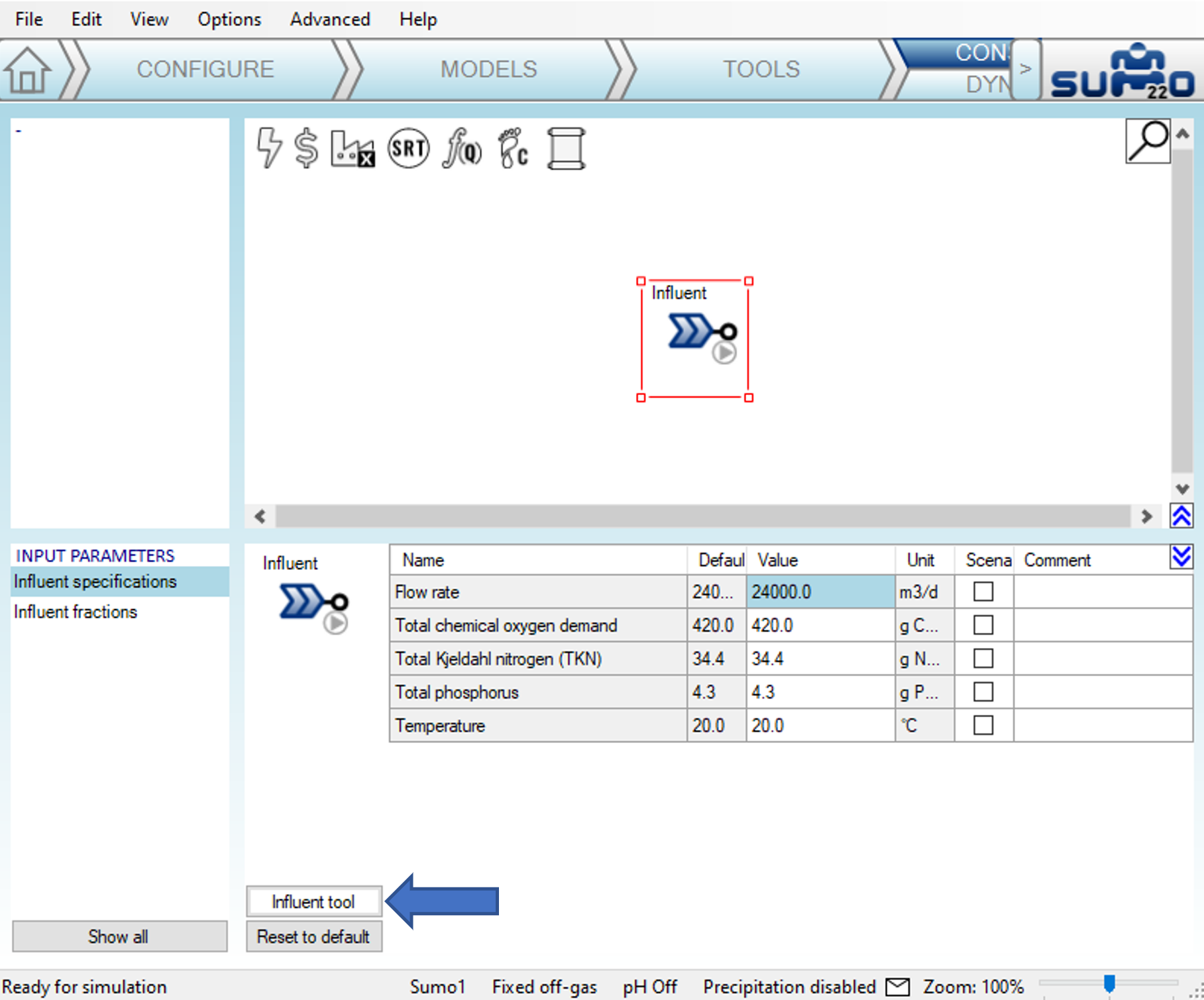Click the scroll notes icon
Viewport: 1204px width, 1000px height.
[566, 148]
